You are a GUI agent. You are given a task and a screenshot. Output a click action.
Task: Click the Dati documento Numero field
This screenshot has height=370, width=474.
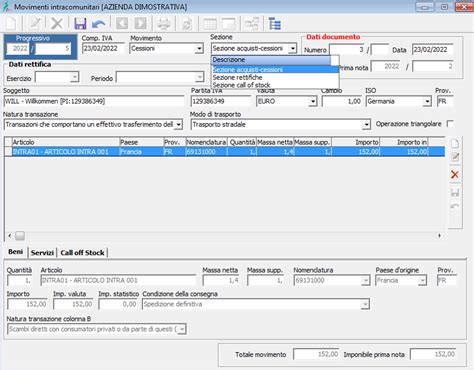[347, 50]
